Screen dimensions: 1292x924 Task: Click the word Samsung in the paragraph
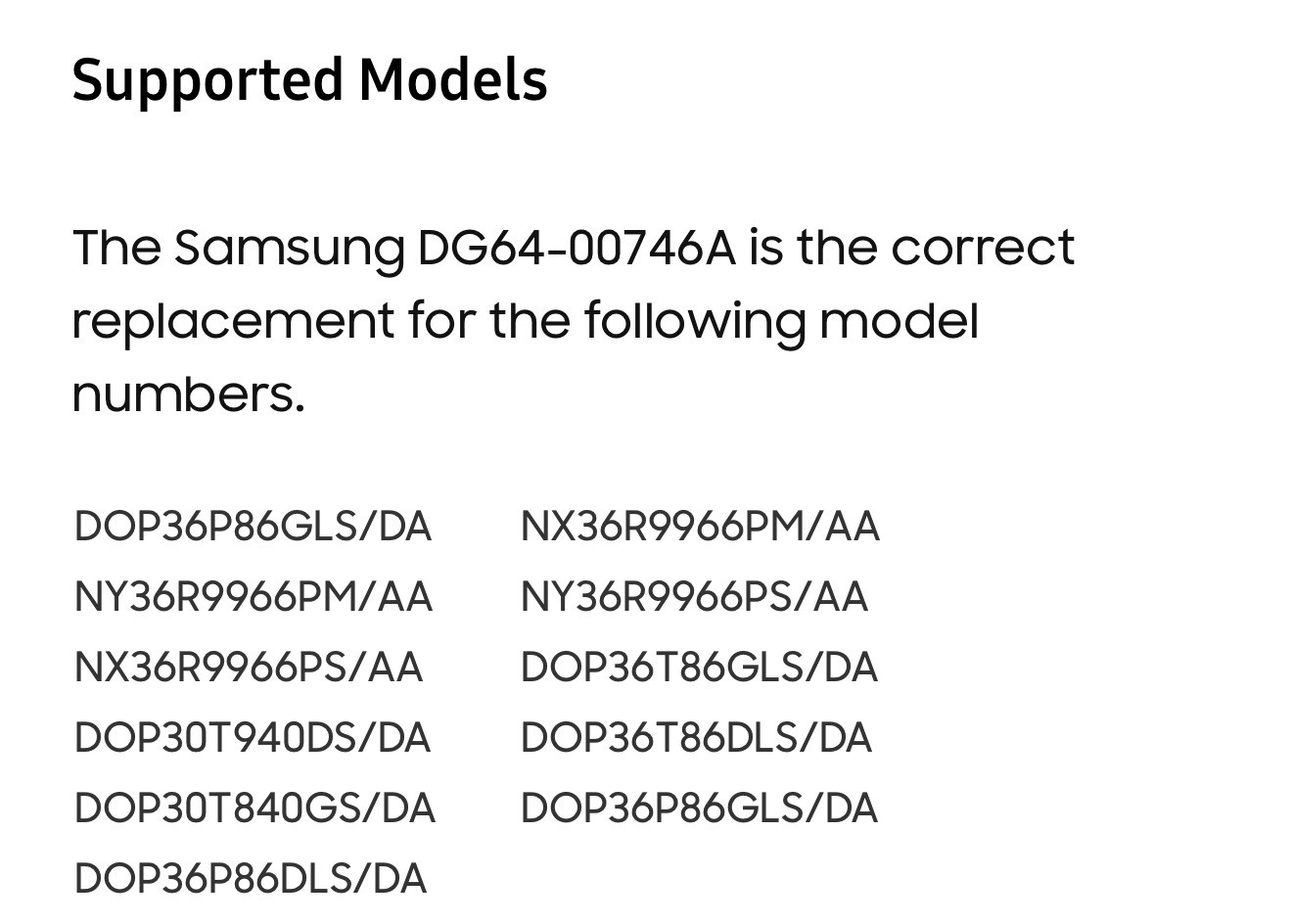(289, 250)
